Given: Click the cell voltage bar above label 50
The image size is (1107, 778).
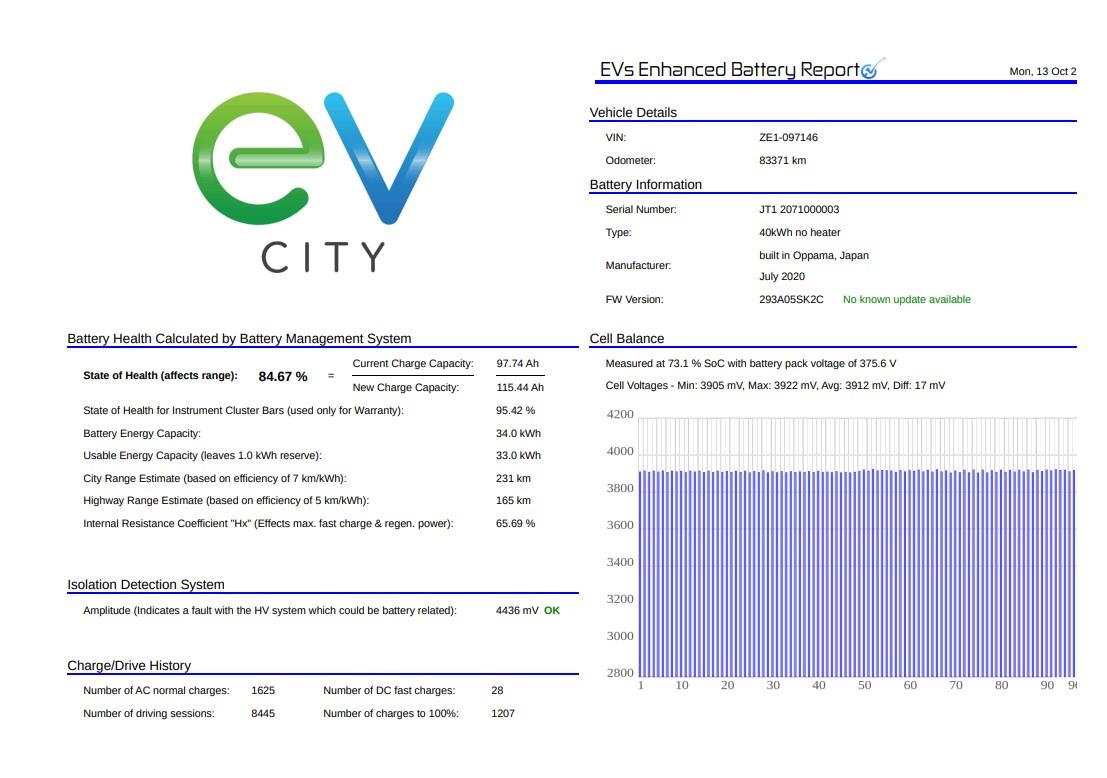Looking at the screenshot, I should (x=864, y=572).
